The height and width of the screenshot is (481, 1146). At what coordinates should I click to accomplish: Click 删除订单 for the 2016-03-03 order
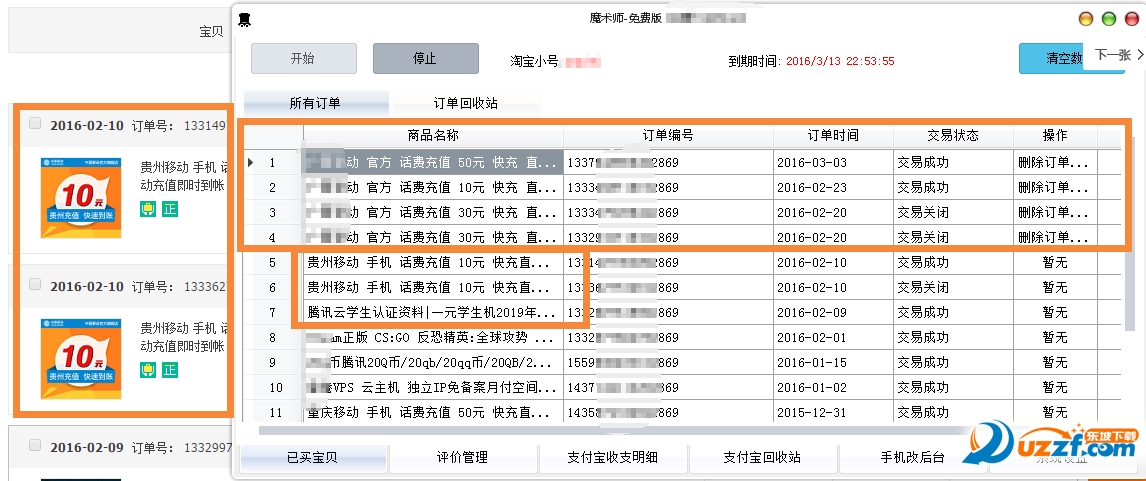pos(1054,162)
